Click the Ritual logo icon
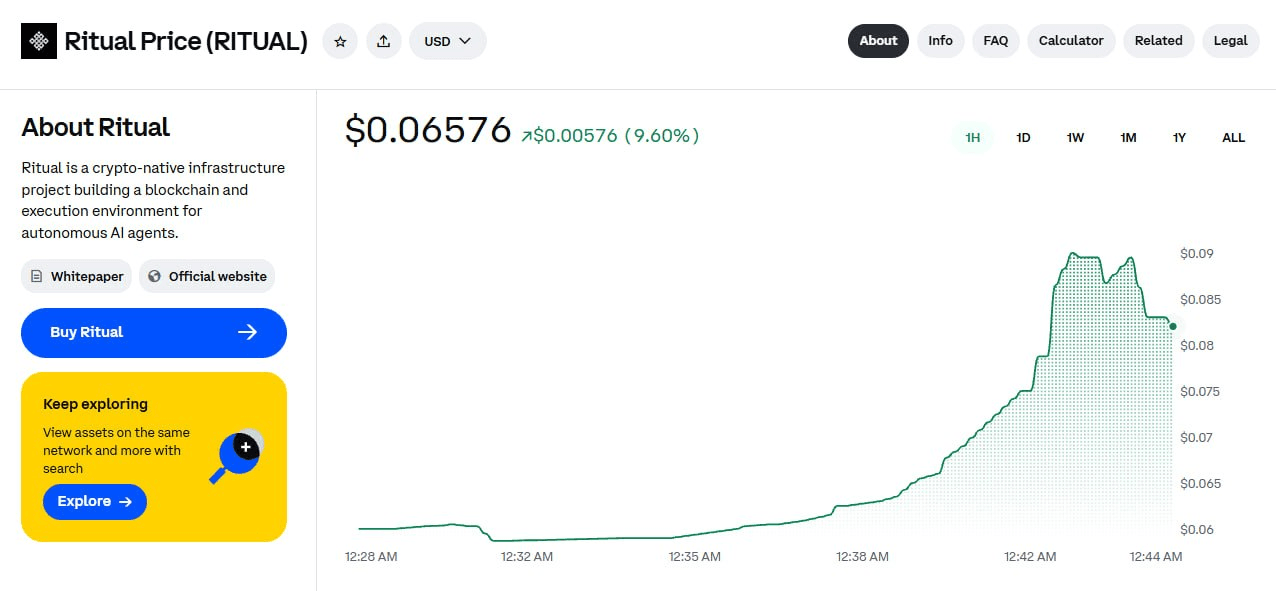The width and height of the screenshot is (1276, 591). pos(39,41)
